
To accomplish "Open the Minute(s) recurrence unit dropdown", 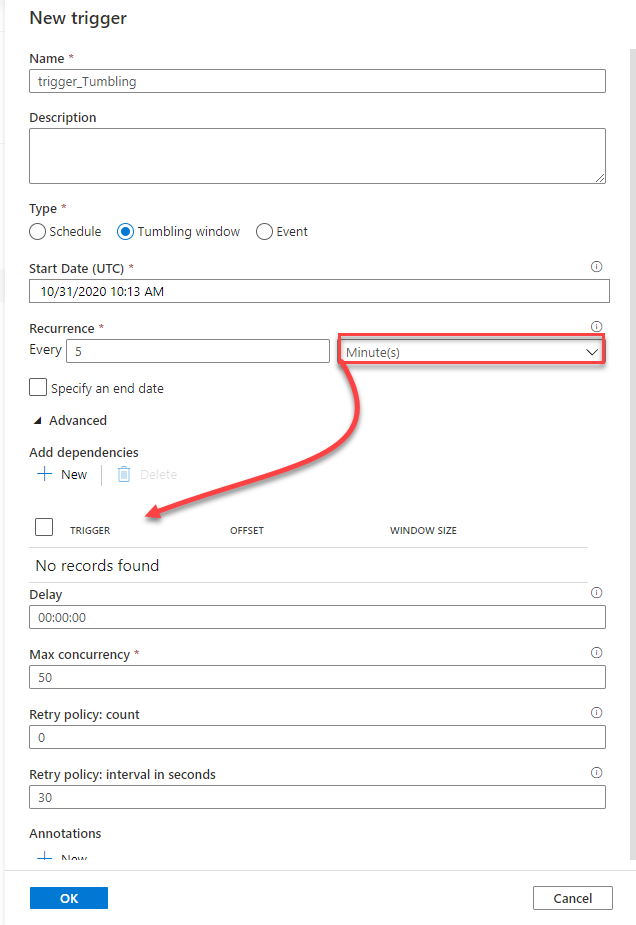I will click(x=471, y=352).
